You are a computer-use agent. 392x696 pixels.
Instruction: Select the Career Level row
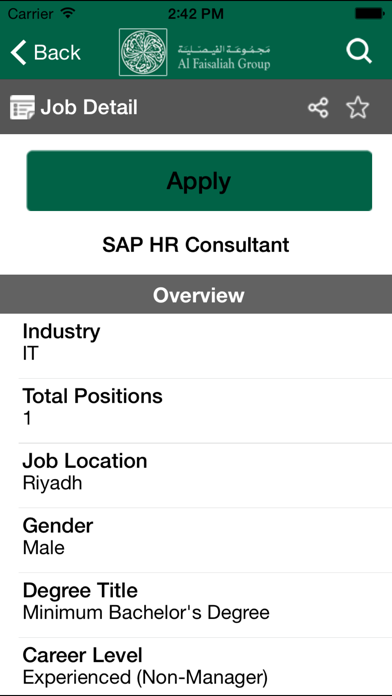pyautogui.click(x=205, y=666)
